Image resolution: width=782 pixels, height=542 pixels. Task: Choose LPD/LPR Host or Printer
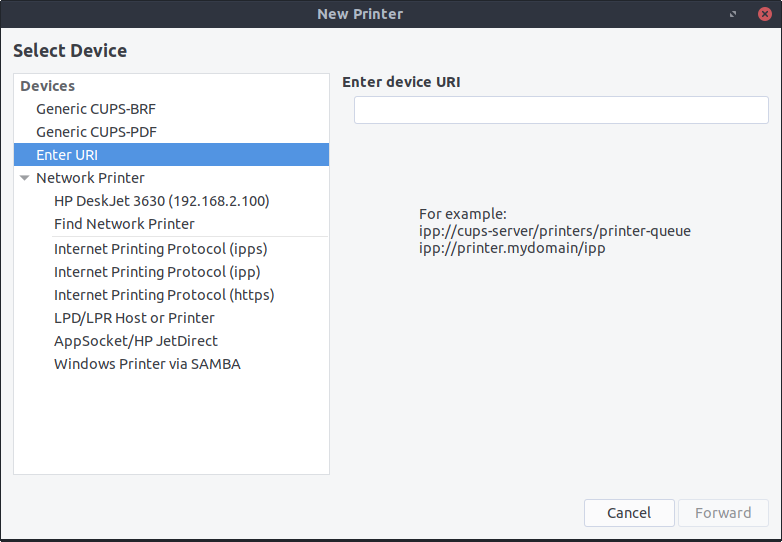(134, 318)
